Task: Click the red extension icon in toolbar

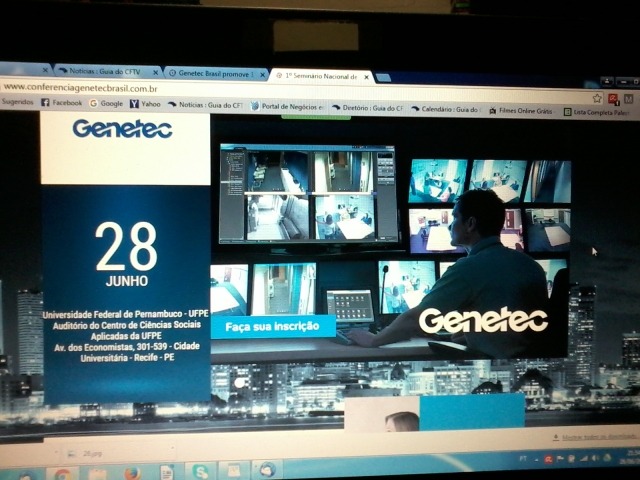Action: pos(612,99)
